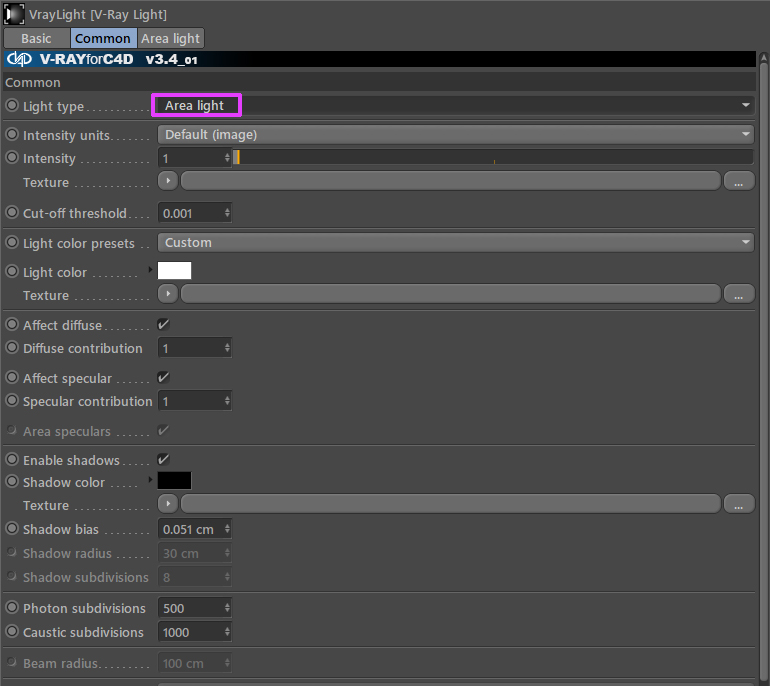The width and height of the screenshot is (770, 686).
Task: Toggle animation dot for Intensity units
Action: pos(12,134)
